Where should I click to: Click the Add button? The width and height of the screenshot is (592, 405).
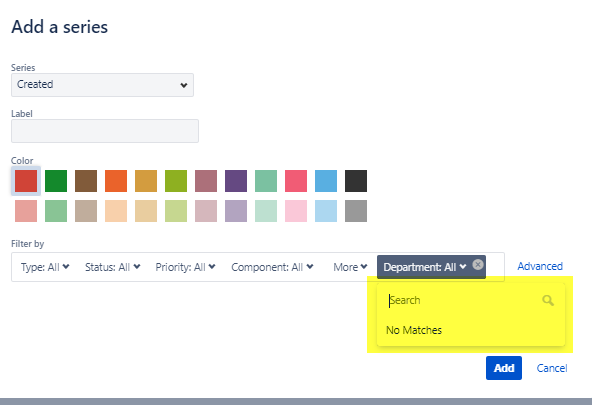pyautogui.click(x=504, y=368)
